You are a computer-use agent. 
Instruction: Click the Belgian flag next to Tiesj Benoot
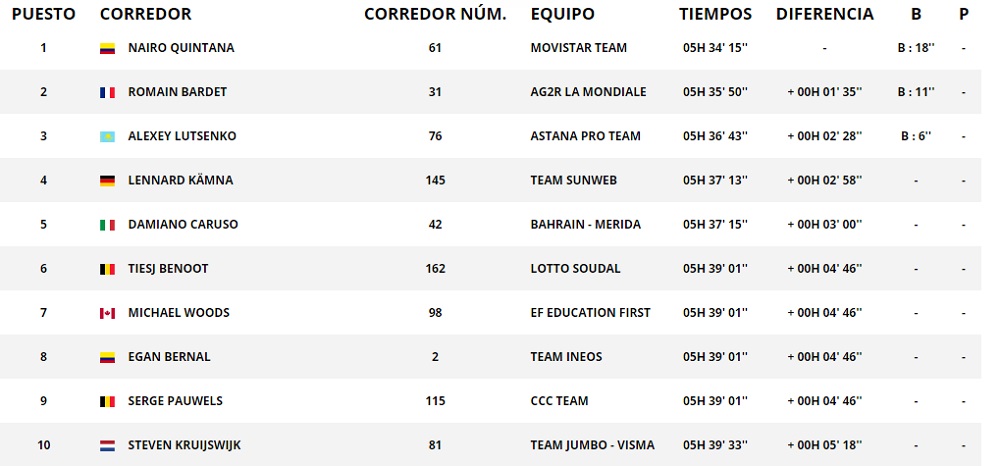pyautogui.click(x=107, y=269)
